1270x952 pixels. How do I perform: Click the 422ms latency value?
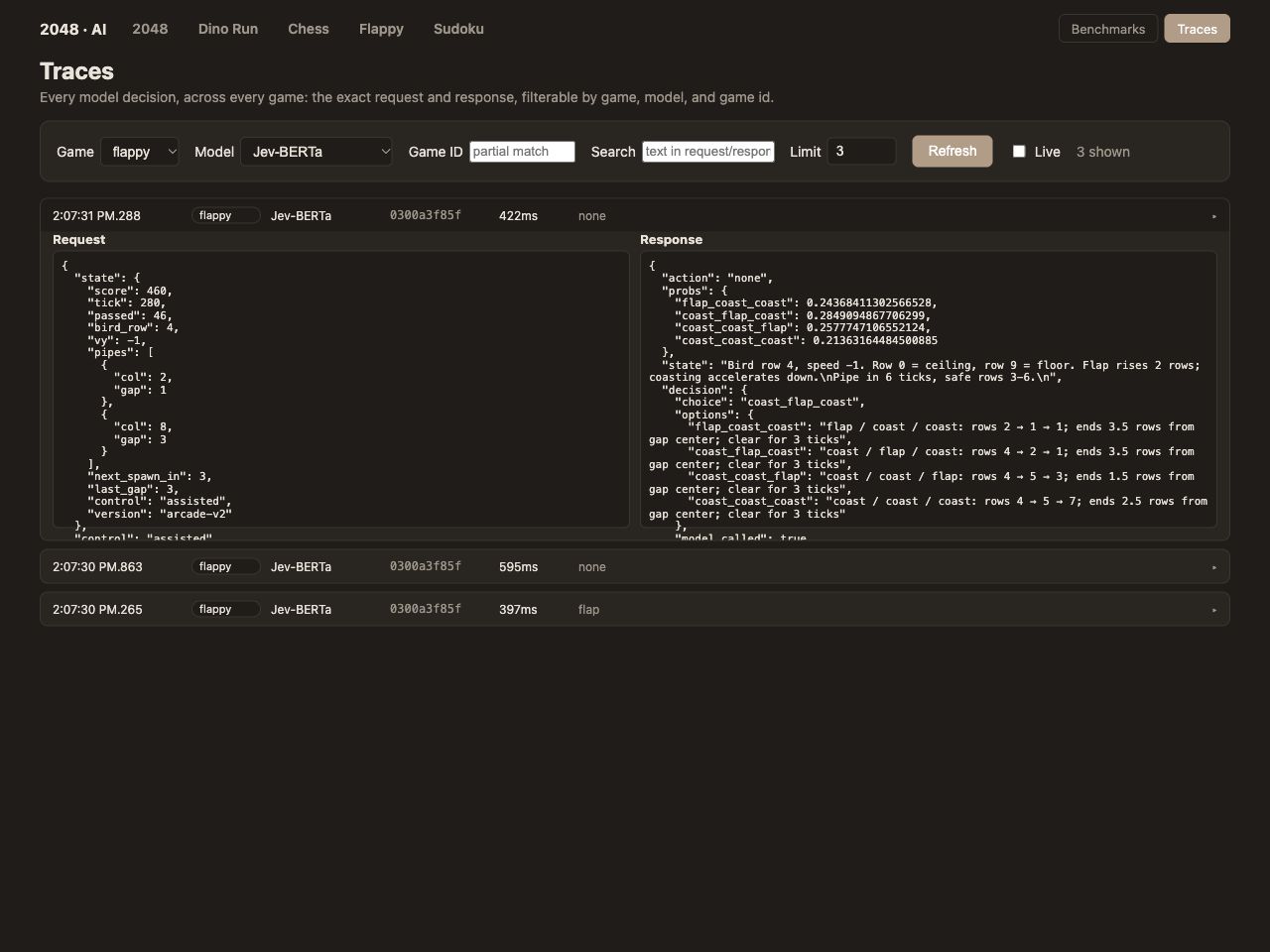pyautogui.click(x=518, y=215)
